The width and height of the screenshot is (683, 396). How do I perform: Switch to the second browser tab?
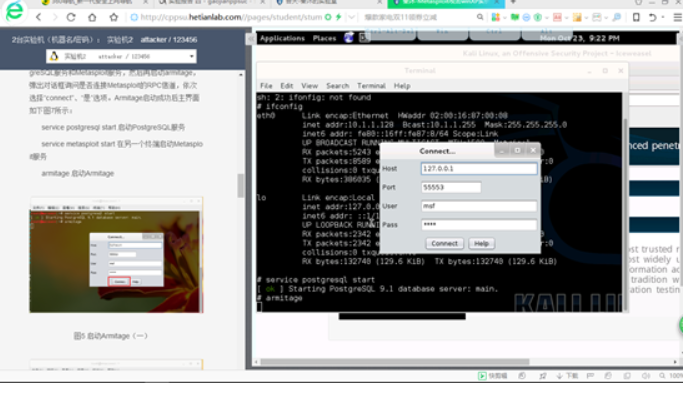(211, 3)
